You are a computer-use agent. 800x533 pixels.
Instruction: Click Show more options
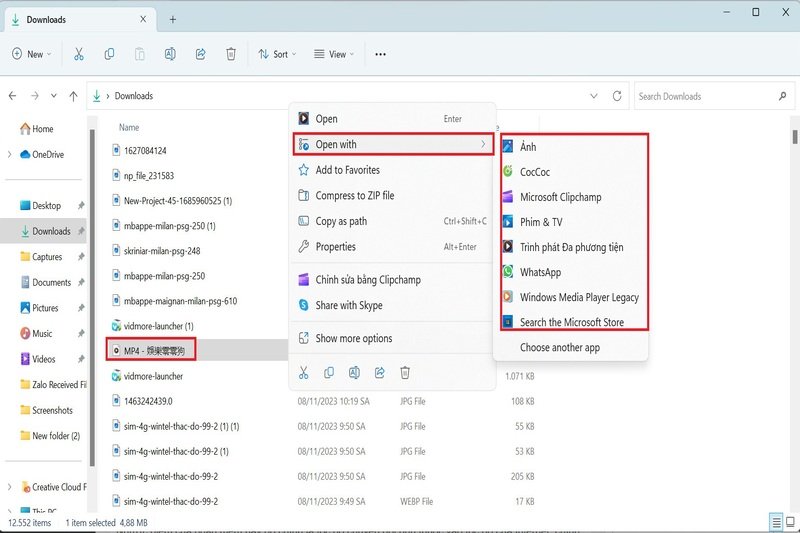(353, 338)
